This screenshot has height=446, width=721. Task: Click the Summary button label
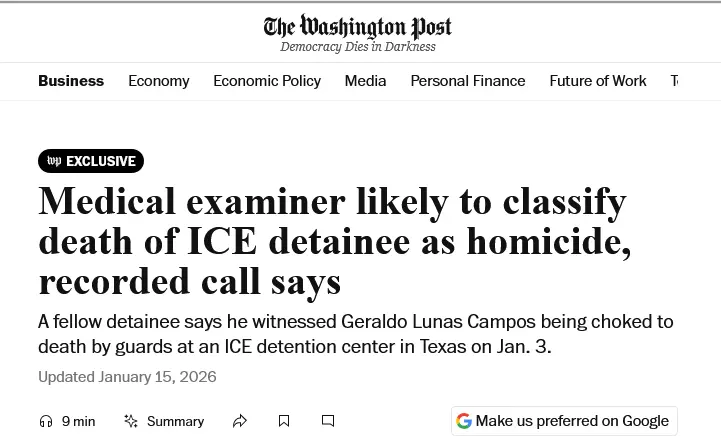(175, 421)
